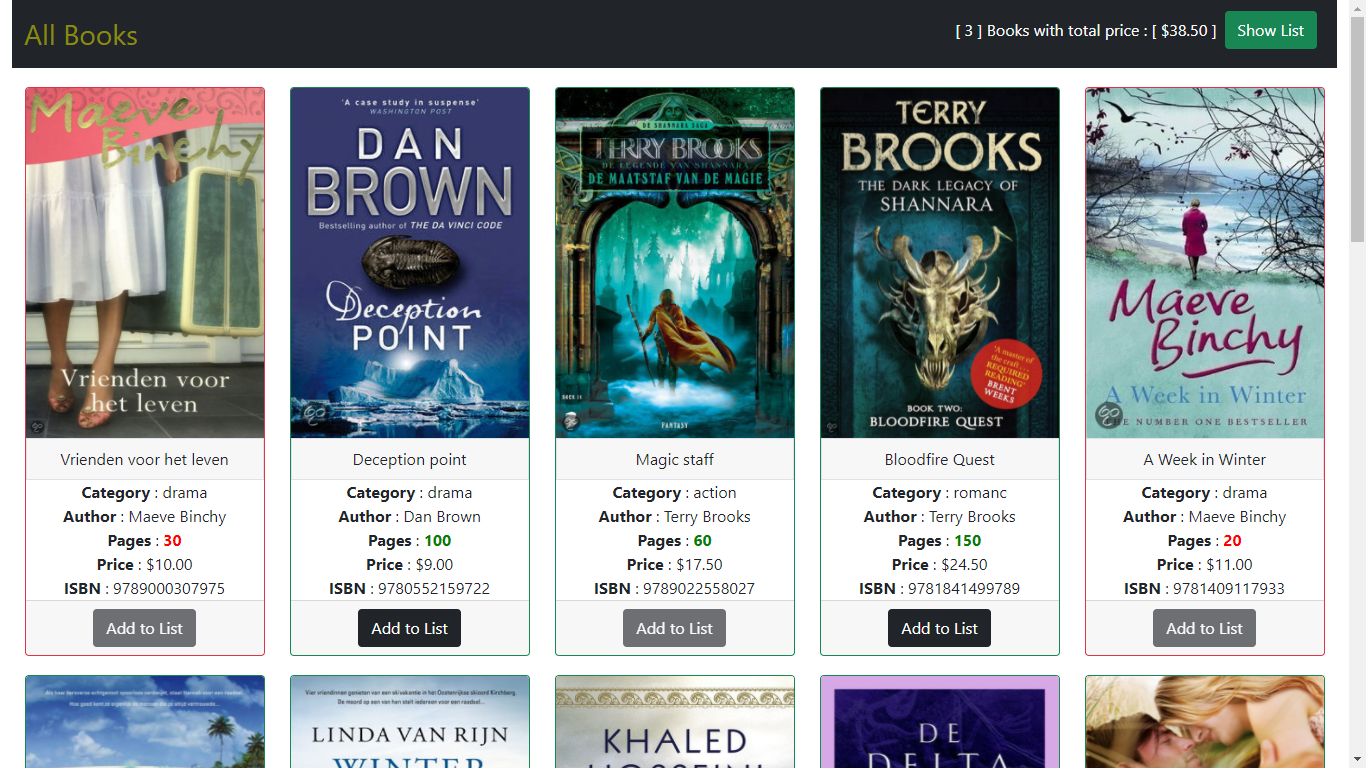Select the A Week in Winter cover
The height and width of the screenshot is (768, 1366).
(x=1205, y=263)
